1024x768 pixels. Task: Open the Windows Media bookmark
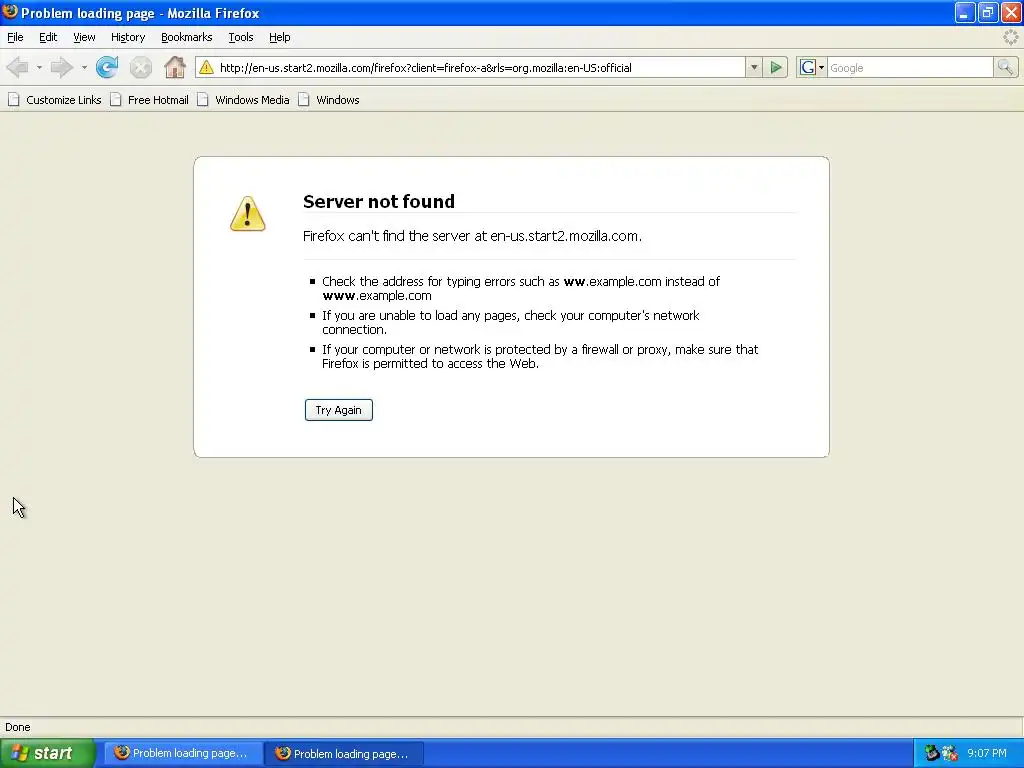244,100
